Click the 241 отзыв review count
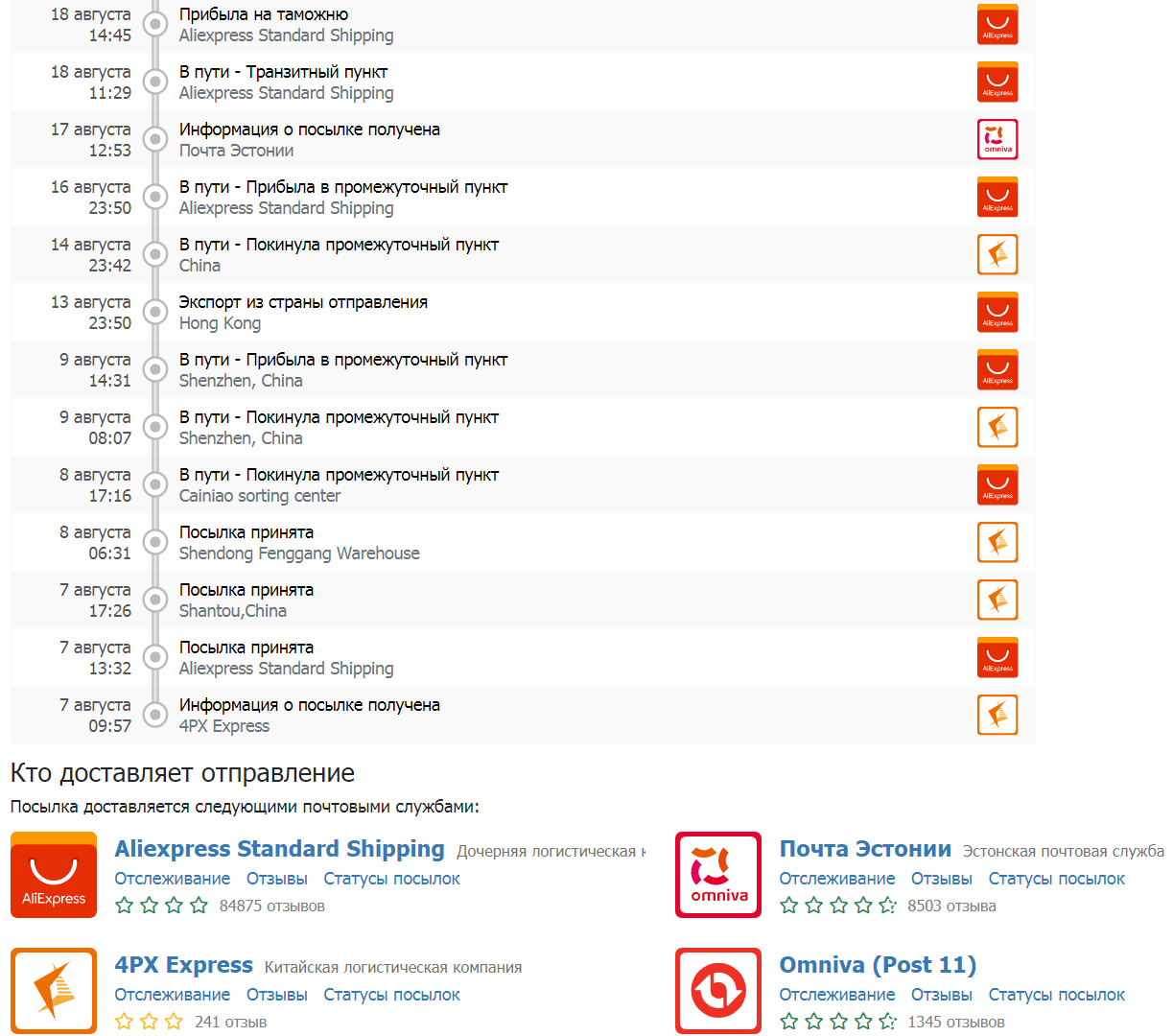 tap(230, 1022)
